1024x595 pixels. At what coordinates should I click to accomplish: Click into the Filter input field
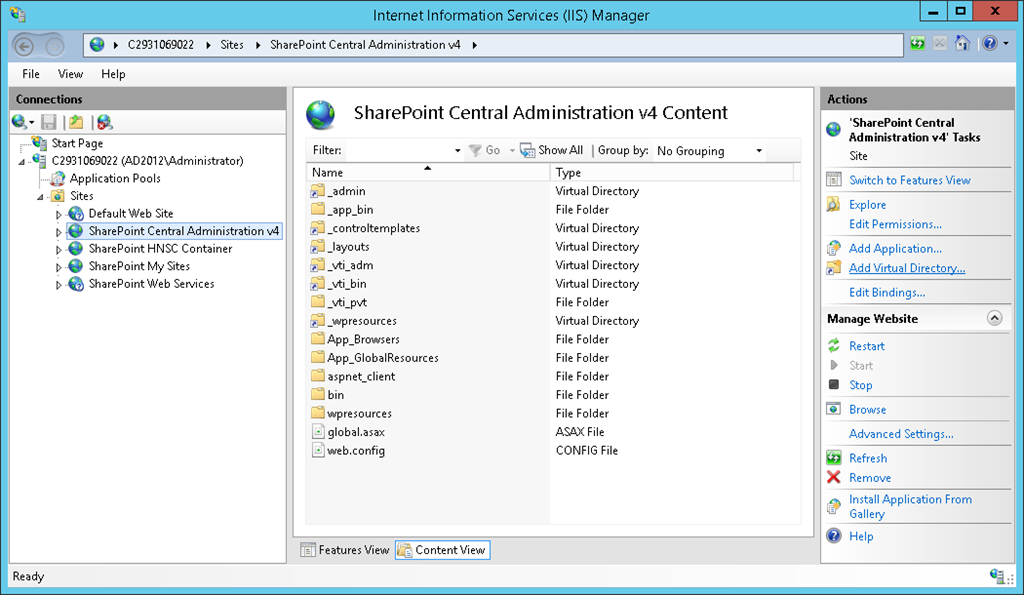[x=400, y=151]
